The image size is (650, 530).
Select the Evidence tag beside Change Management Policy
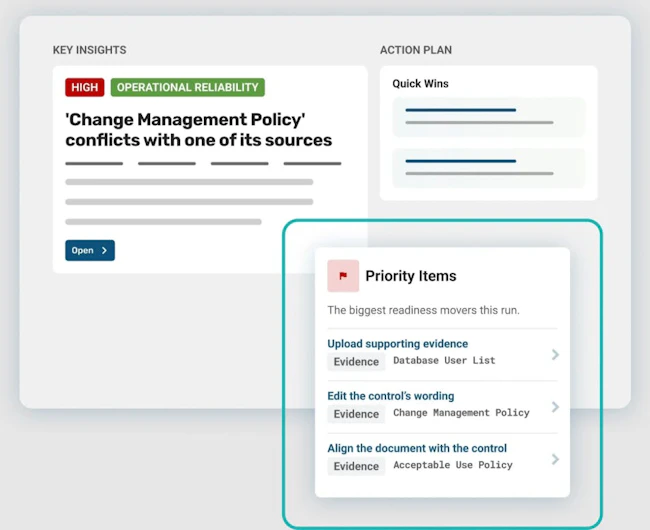click(356, 414)
